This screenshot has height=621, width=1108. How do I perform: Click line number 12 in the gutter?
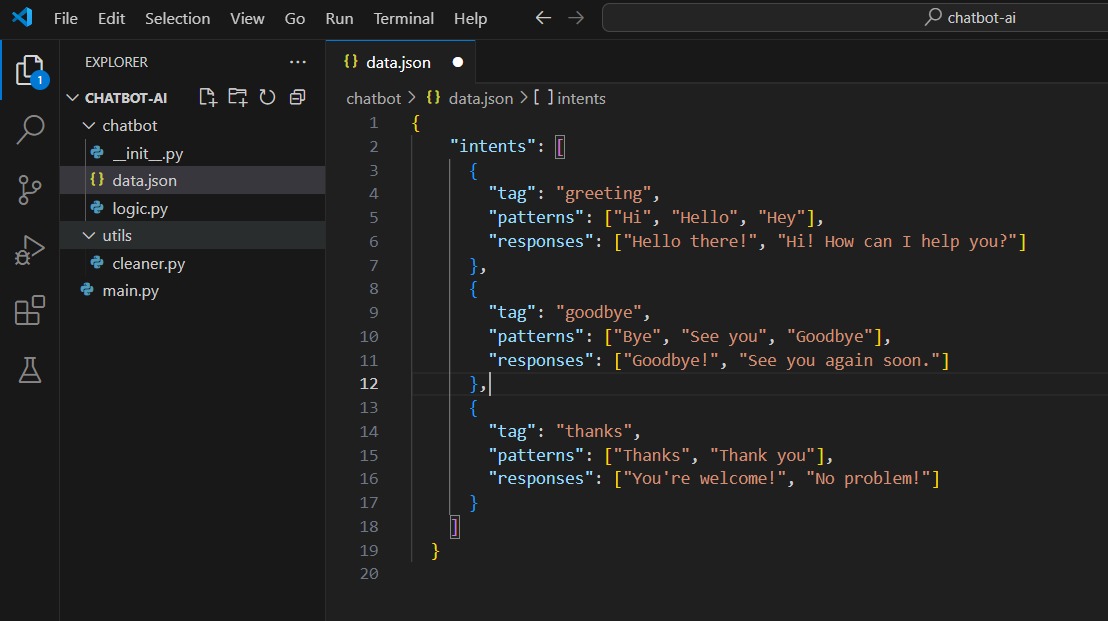[x=369, y=384]
